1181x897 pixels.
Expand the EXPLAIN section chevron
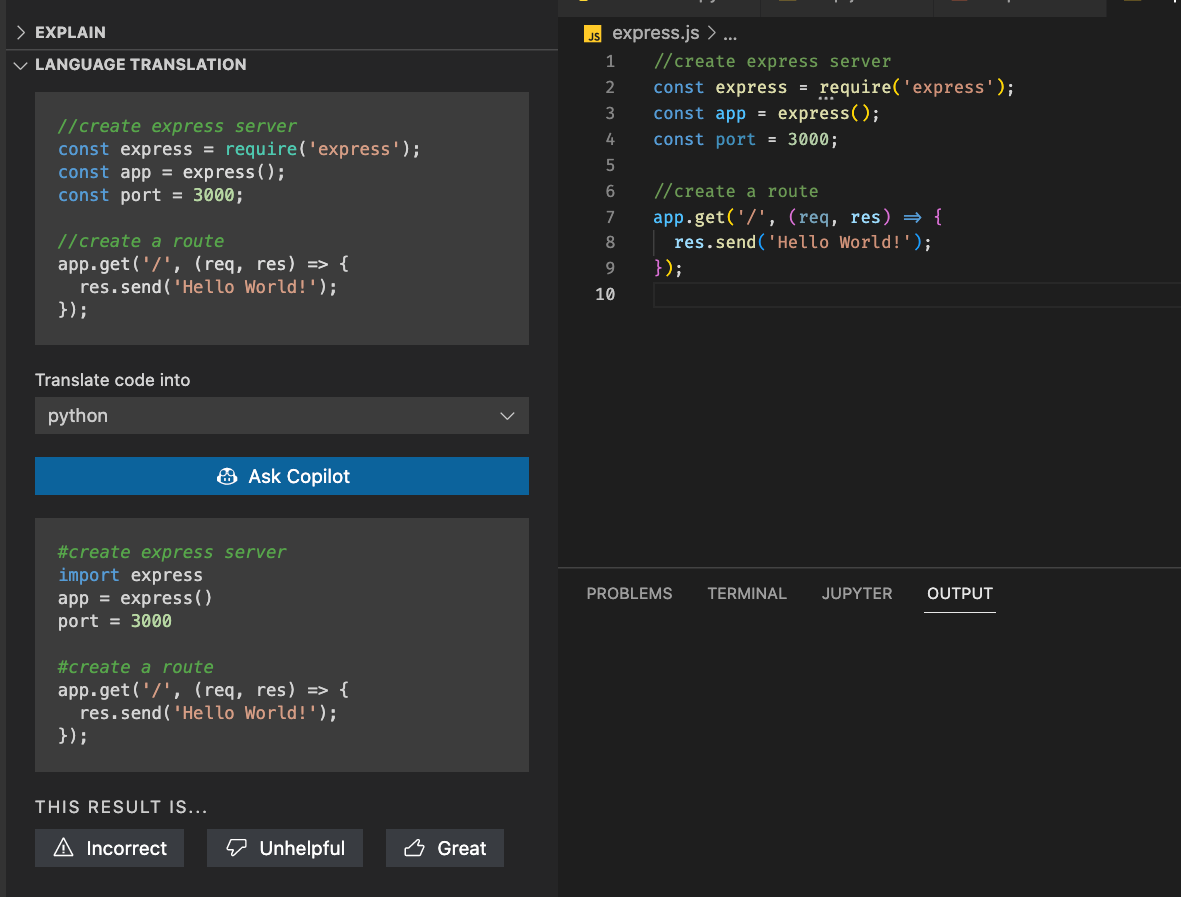20,32
